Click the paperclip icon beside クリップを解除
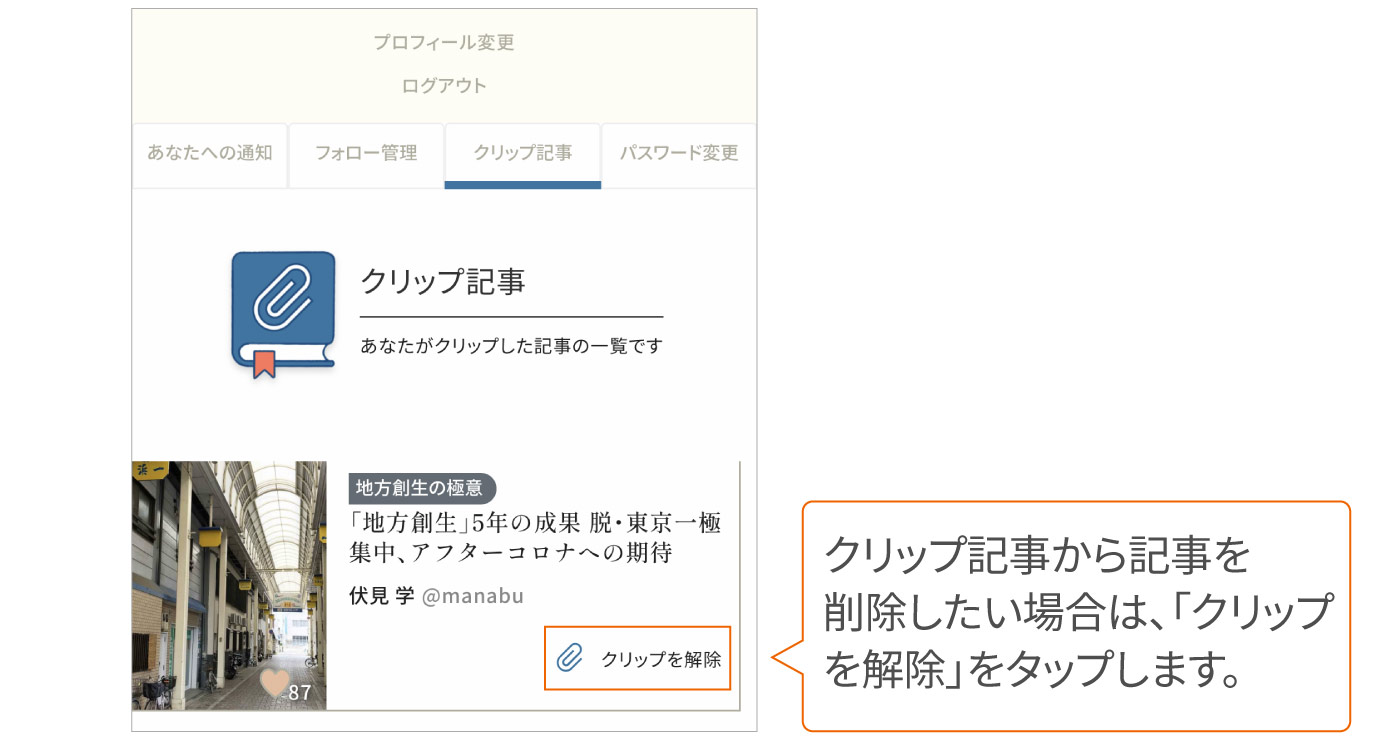 pos(569,658)
